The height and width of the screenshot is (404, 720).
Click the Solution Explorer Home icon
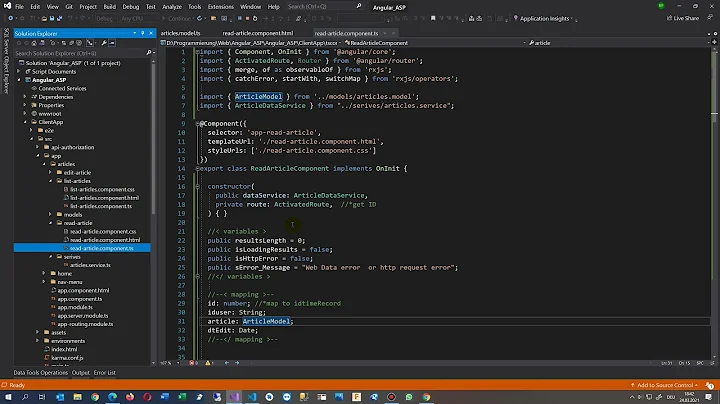(34, 43)
